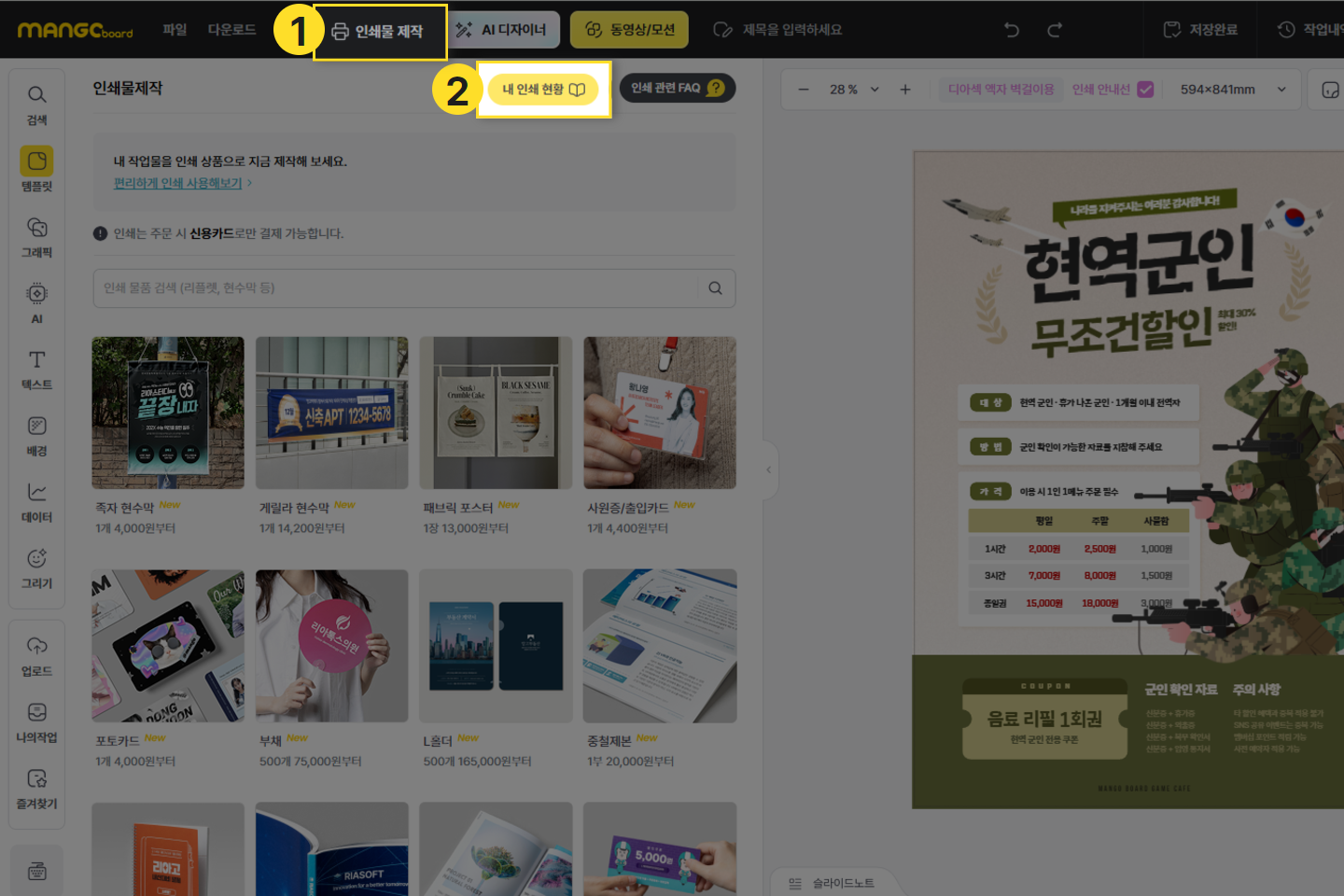Click the 현역군인 headline on canvas

point(1140,262)
